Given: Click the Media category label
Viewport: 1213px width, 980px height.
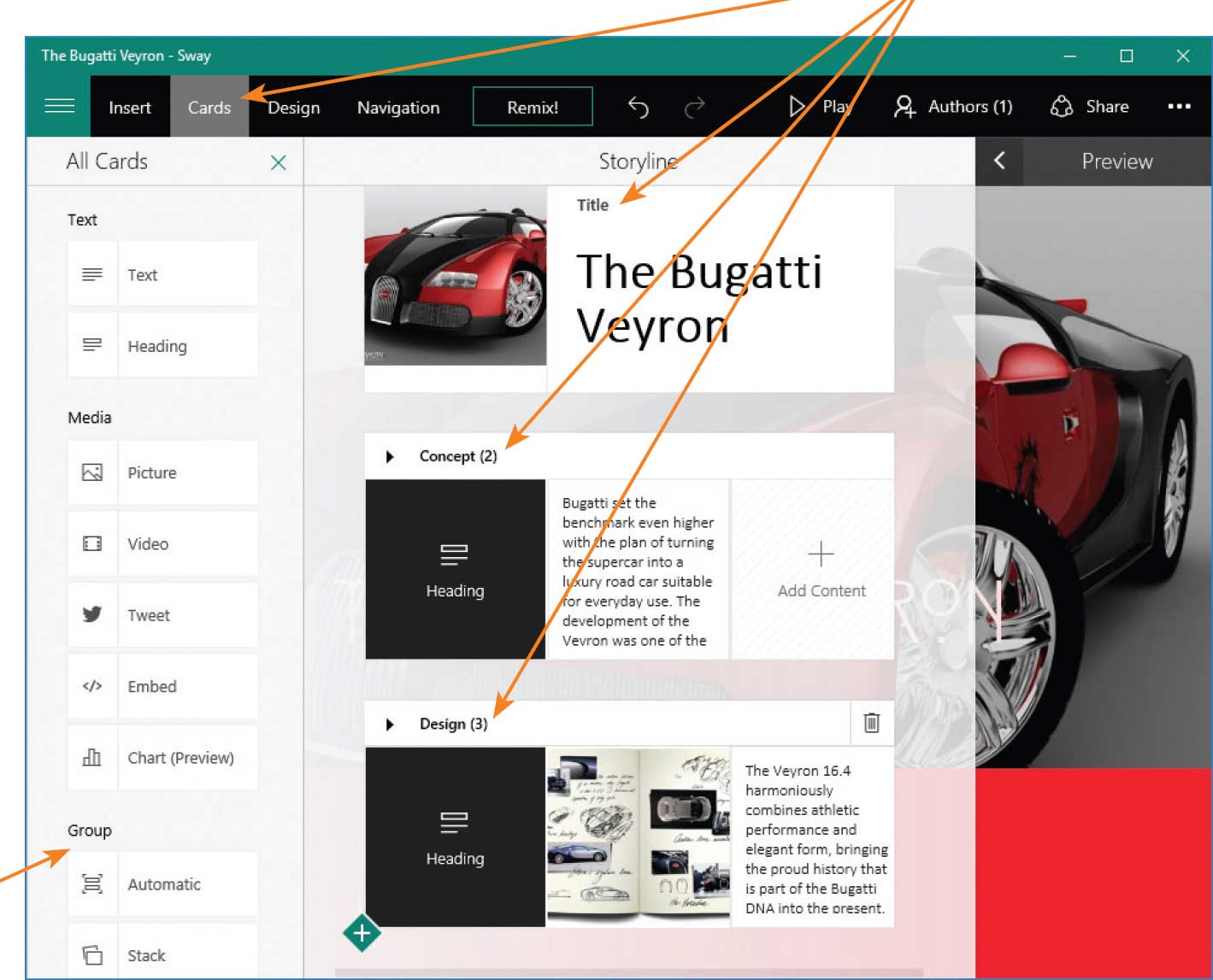Looking at the screenshot, I should 90,417.
